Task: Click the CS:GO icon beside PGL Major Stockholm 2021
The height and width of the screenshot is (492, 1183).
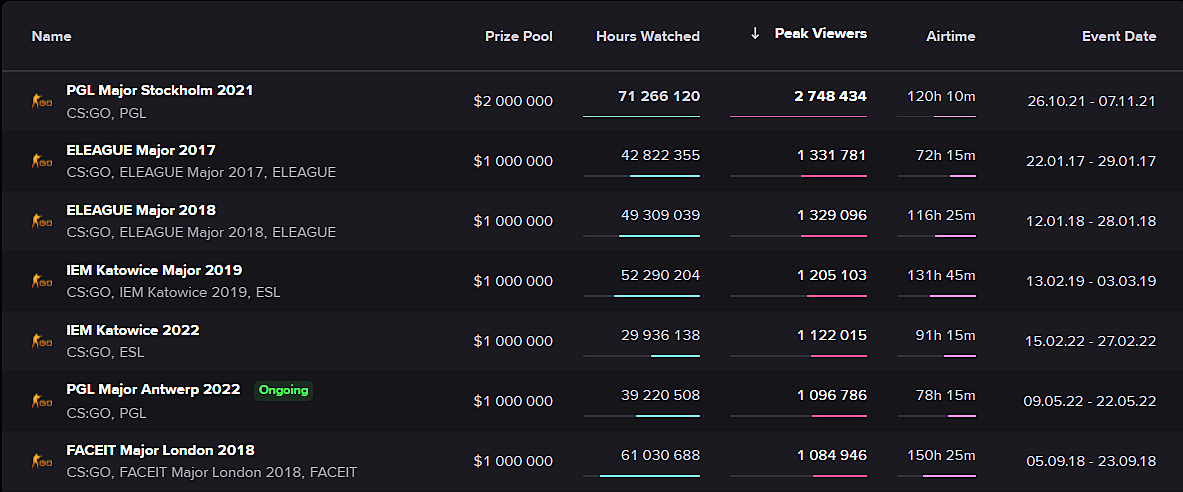Action: tap(41, 101)
